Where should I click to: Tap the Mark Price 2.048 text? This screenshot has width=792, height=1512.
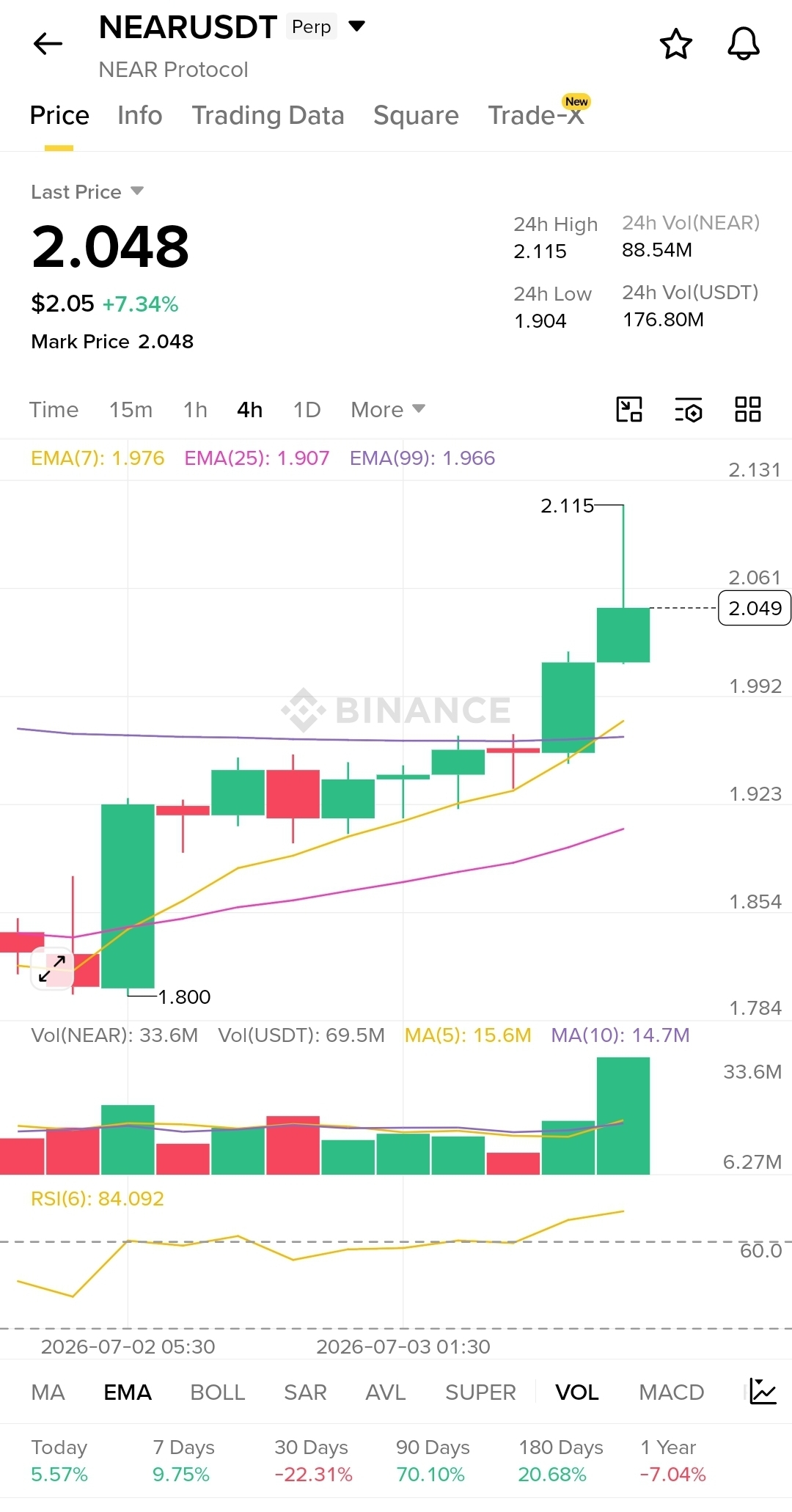click(112, 342)
